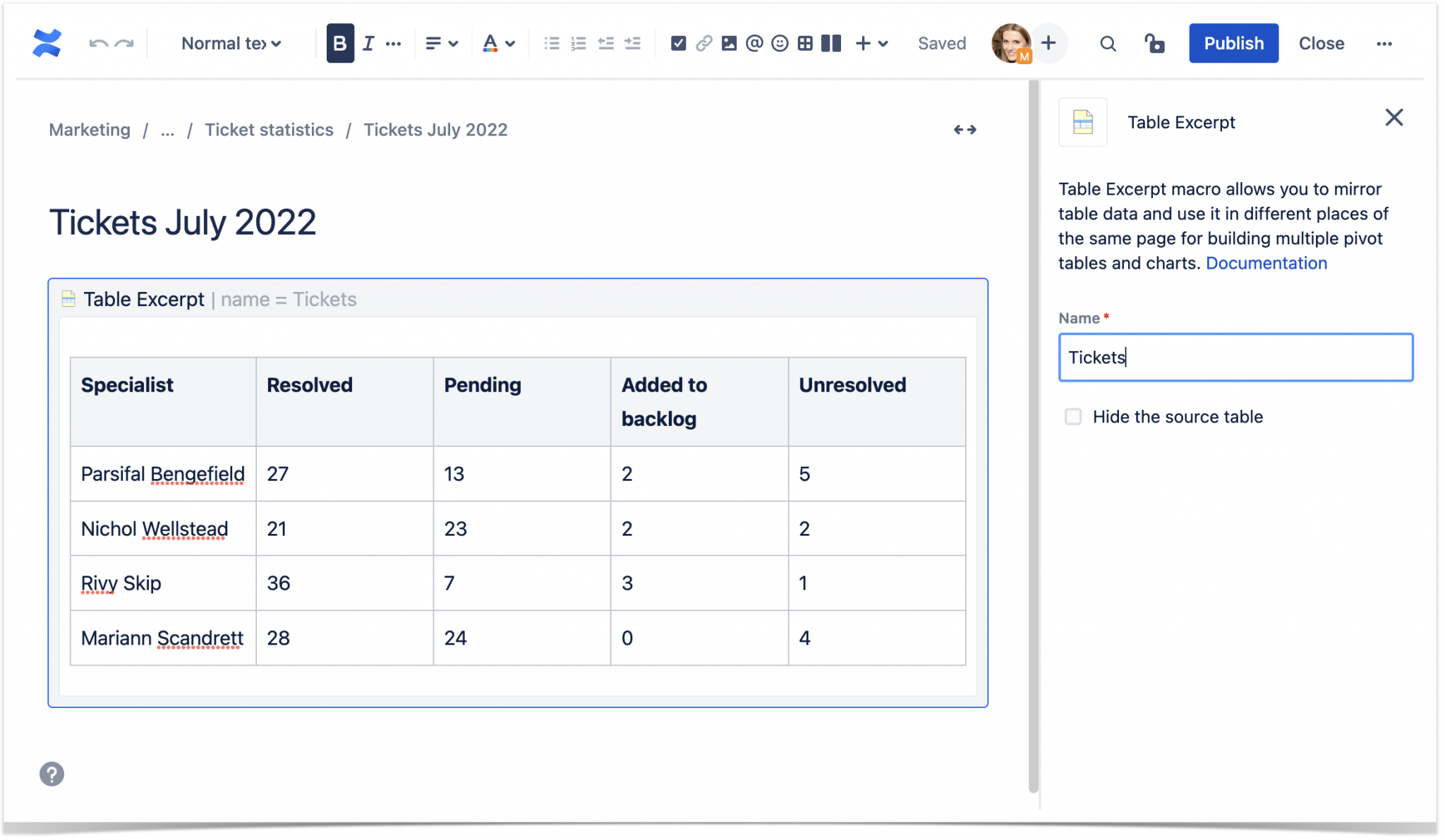Insert a layout with columns

tap(830, 43)
